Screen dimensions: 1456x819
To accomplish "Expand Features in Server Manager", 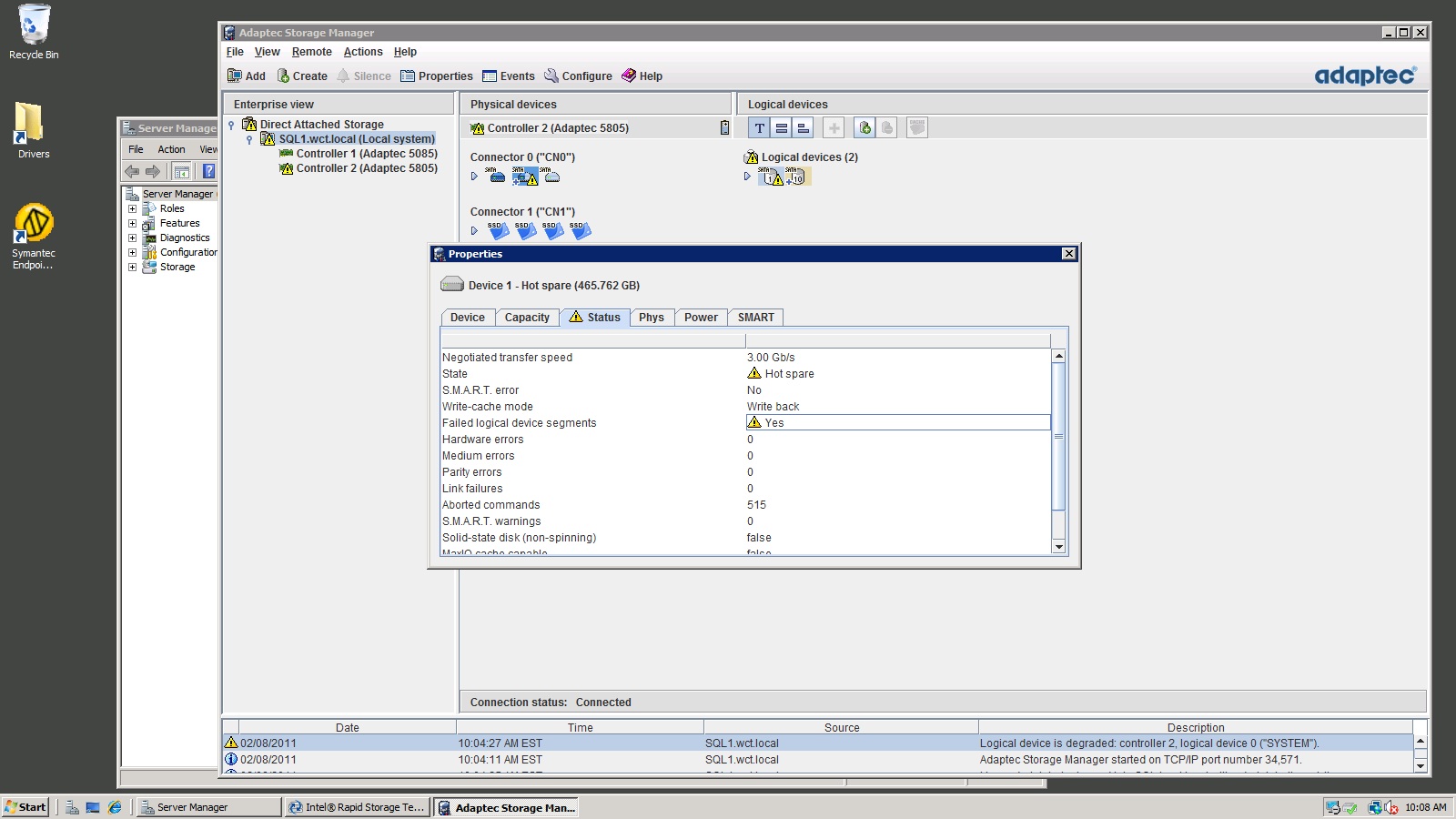I will click(132, 223).
